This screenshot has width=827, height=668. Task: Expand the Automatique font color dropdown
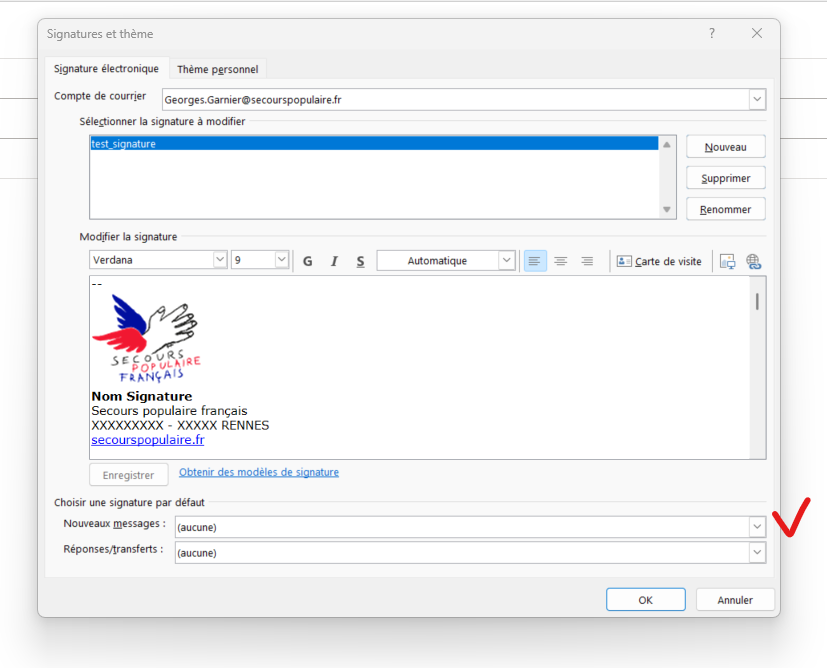506,261
